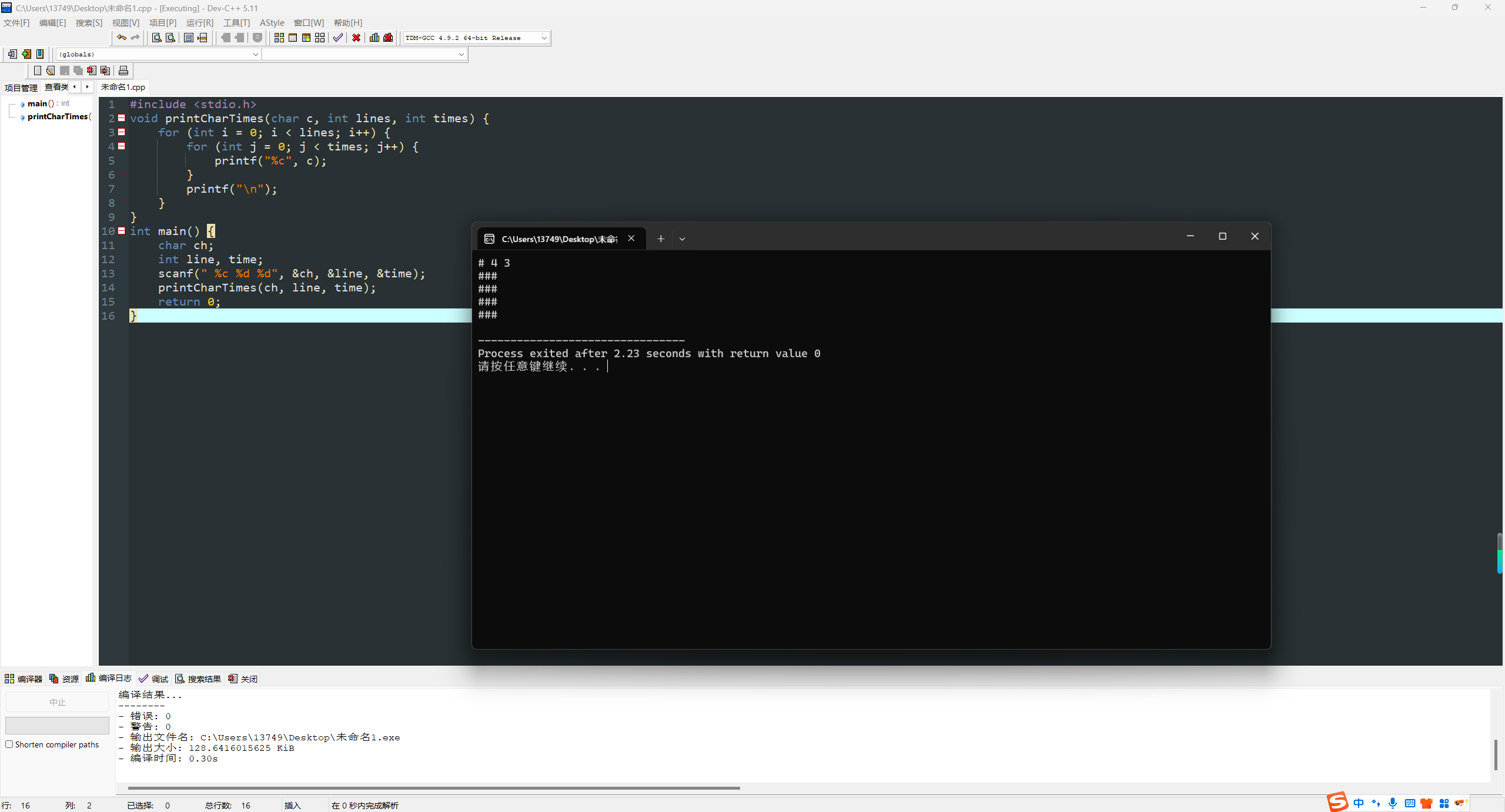Enable Shorten compiler paths checkbox
The height and width of the screenshot is (812, 1505).
point(9,744)
